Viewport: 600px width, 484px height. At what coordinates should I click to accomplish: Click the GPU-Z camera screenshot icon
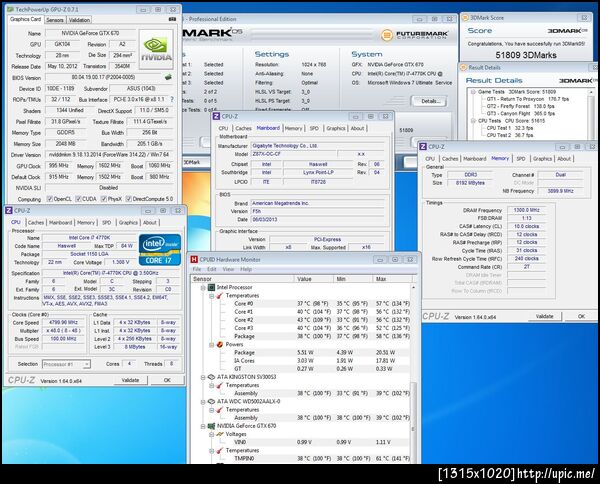click(x=172, y=19)
